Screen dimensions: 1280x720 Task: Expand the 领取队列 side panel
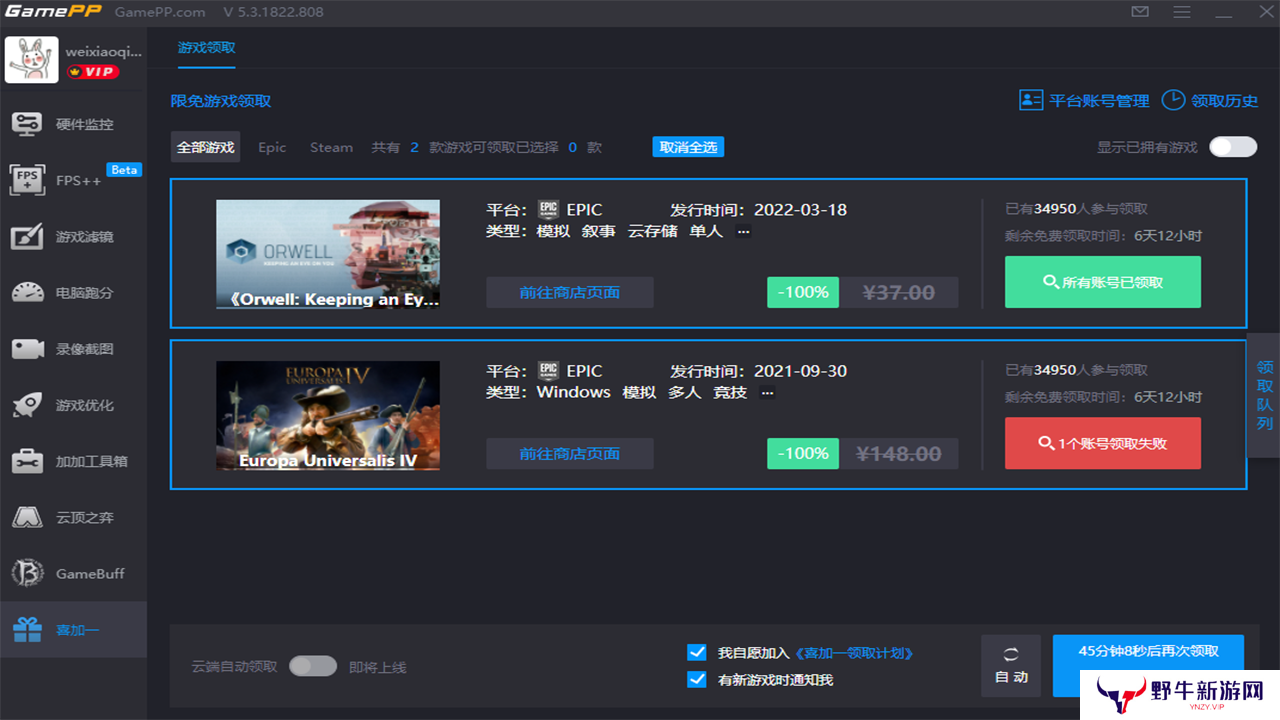click(x=1264, y=395)
